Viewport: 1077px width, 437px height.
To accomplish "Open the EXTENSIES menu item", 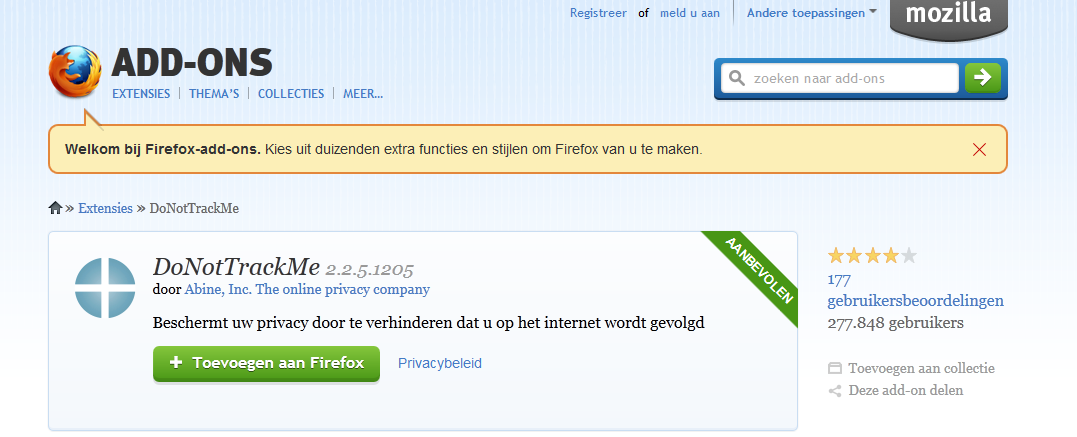I will (141, 94).
